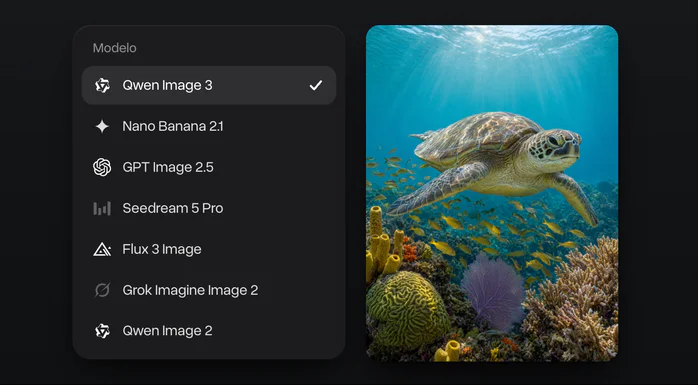Viewport: 698px width, 385px height.
Task: Click the Qwen Image 2 logo icon
Action: 102,331
